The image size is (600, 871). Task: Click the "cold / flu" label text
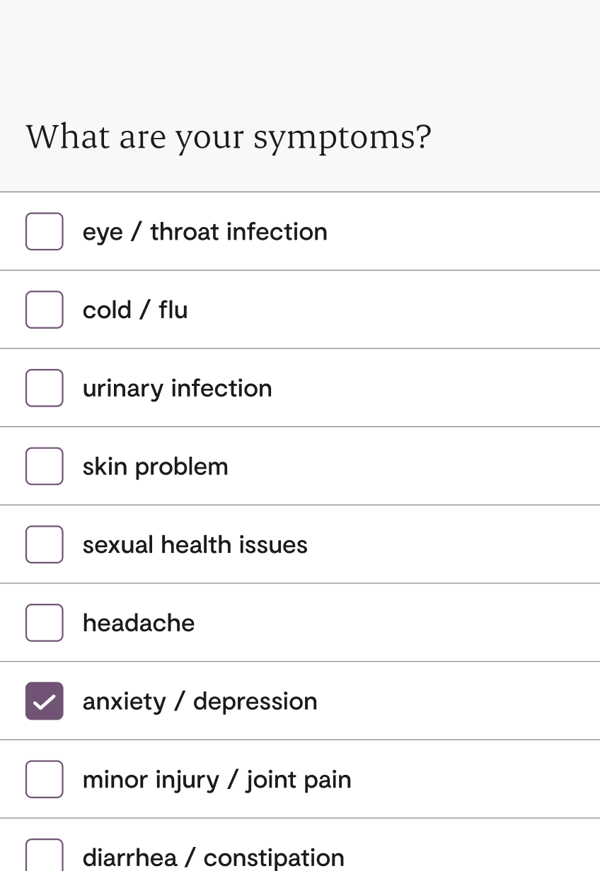click(x=135, y=309)
